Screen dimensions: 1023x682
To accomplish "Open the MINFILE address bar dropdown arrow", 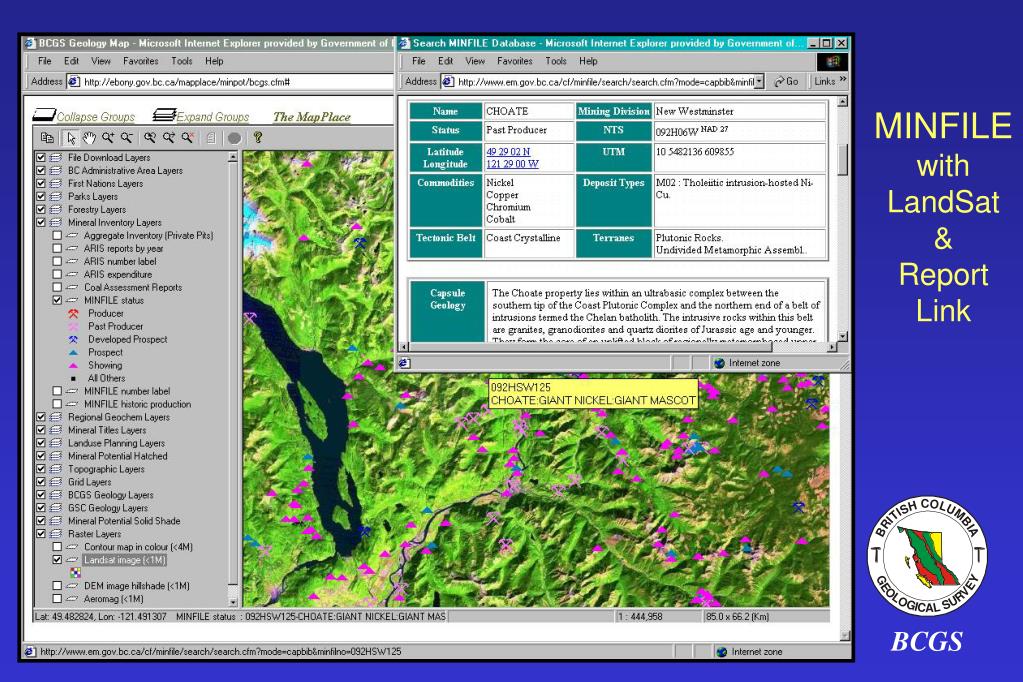I will [x=759, y=82].
